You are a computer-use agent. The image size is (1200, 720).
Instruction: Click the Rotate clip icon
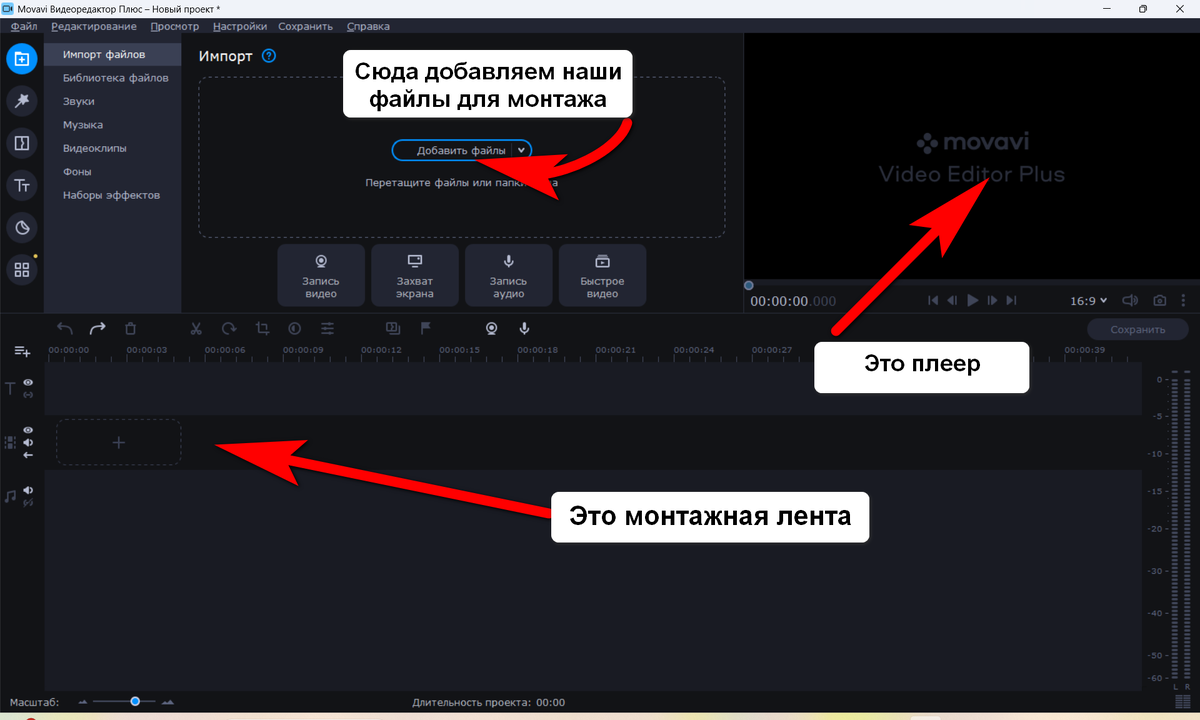point(229,328)
